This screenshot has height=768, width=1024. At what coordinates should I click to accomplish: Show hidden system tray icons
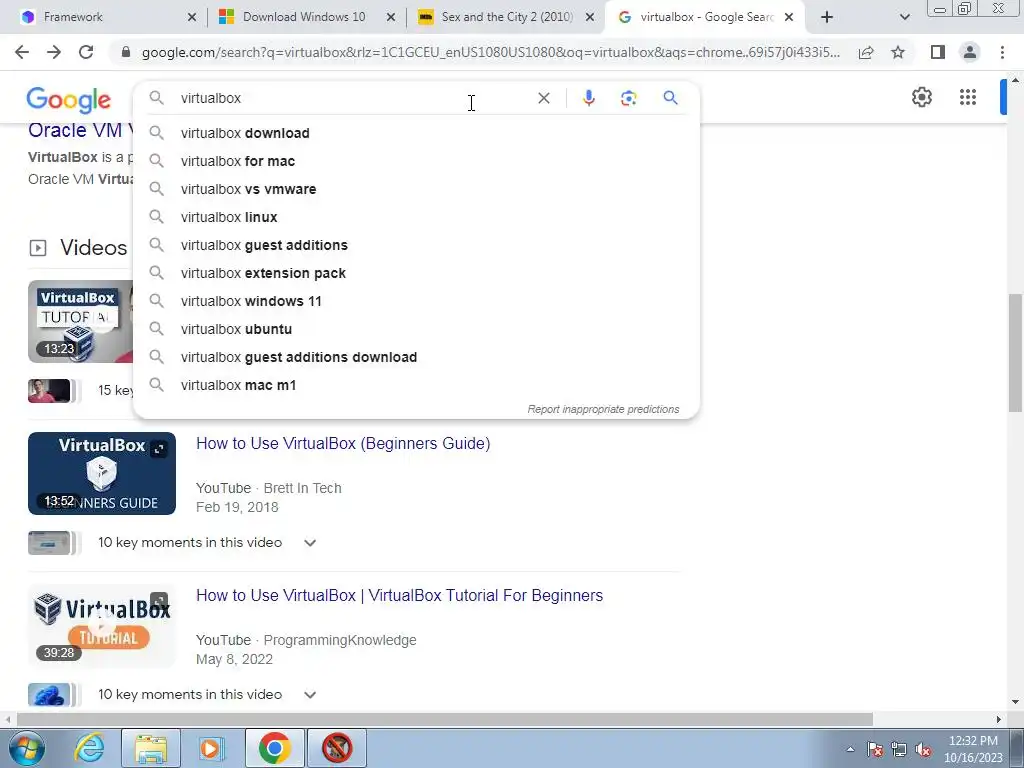tap(850, 750)
